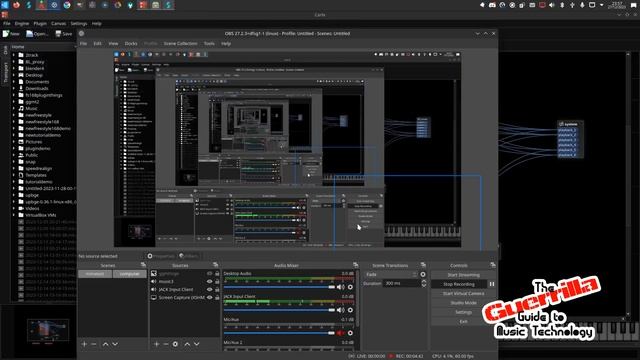Screen dimensions: 640x360
Task: Open Firefox from the top taskbar
Action: point(16,5)
